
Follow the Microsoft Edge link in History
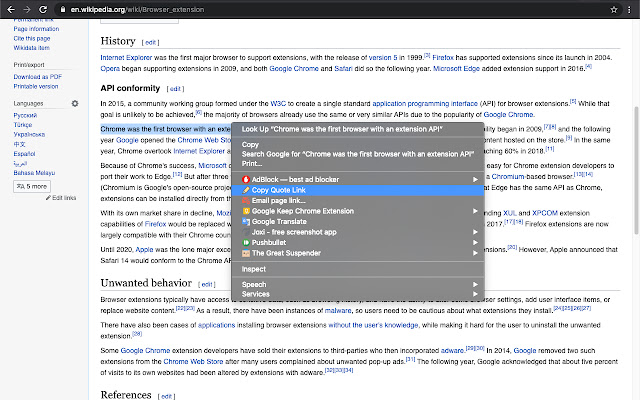pyautogui.click(x=456, y=69)
